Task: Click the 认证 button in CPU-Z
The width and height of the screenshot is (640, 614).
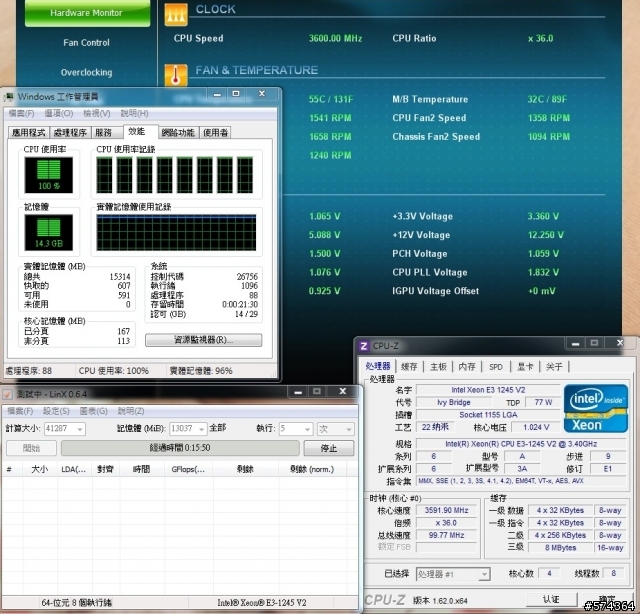Action: pos(551,599)
